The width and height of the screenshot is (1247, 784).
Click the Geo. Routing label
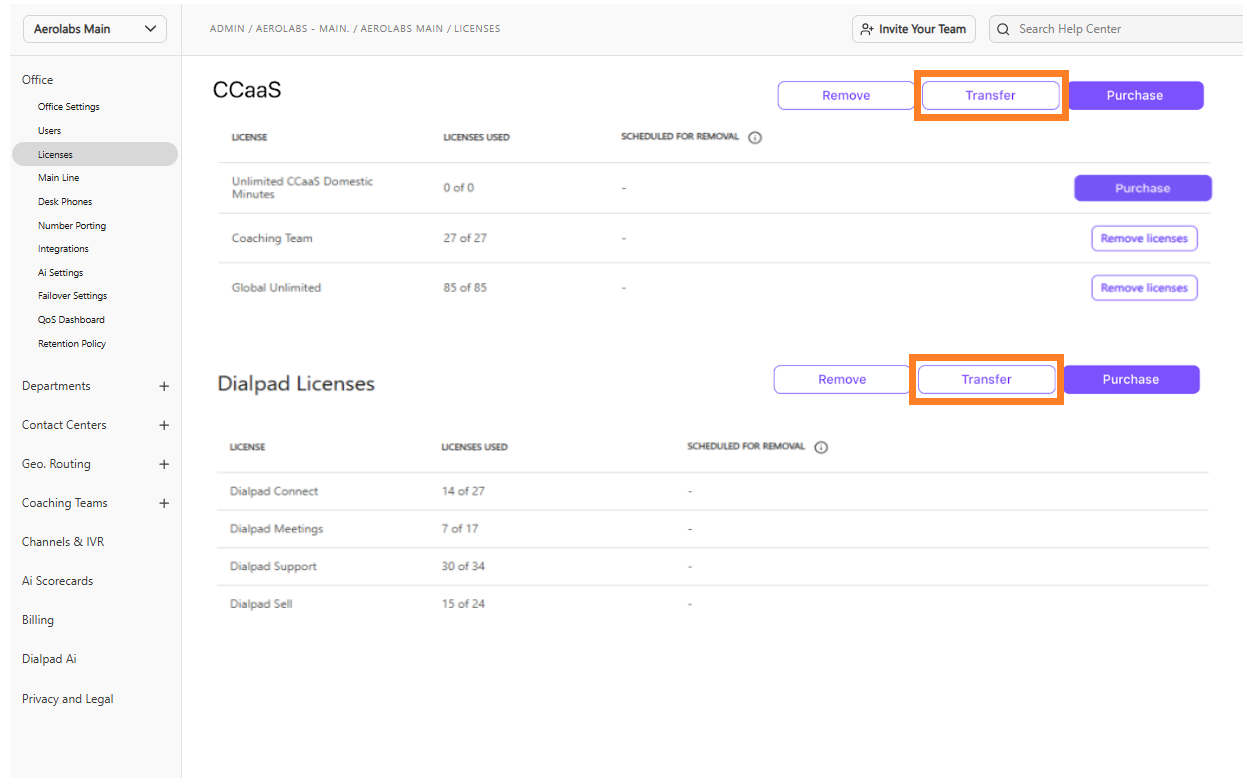(x=56, y=464)
